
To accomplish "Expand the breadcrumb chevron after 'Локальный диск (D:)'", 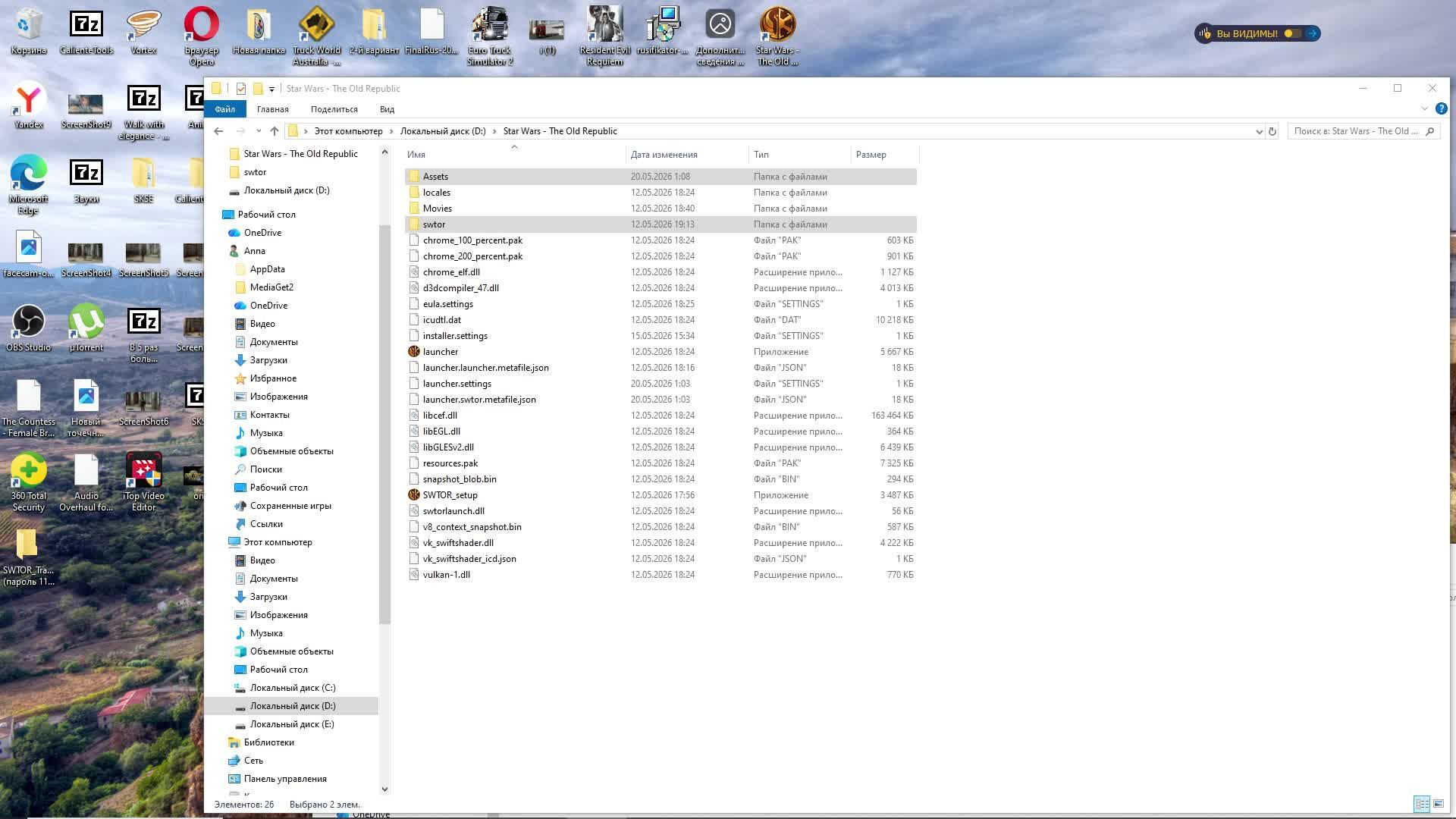I will coord(495,131).
